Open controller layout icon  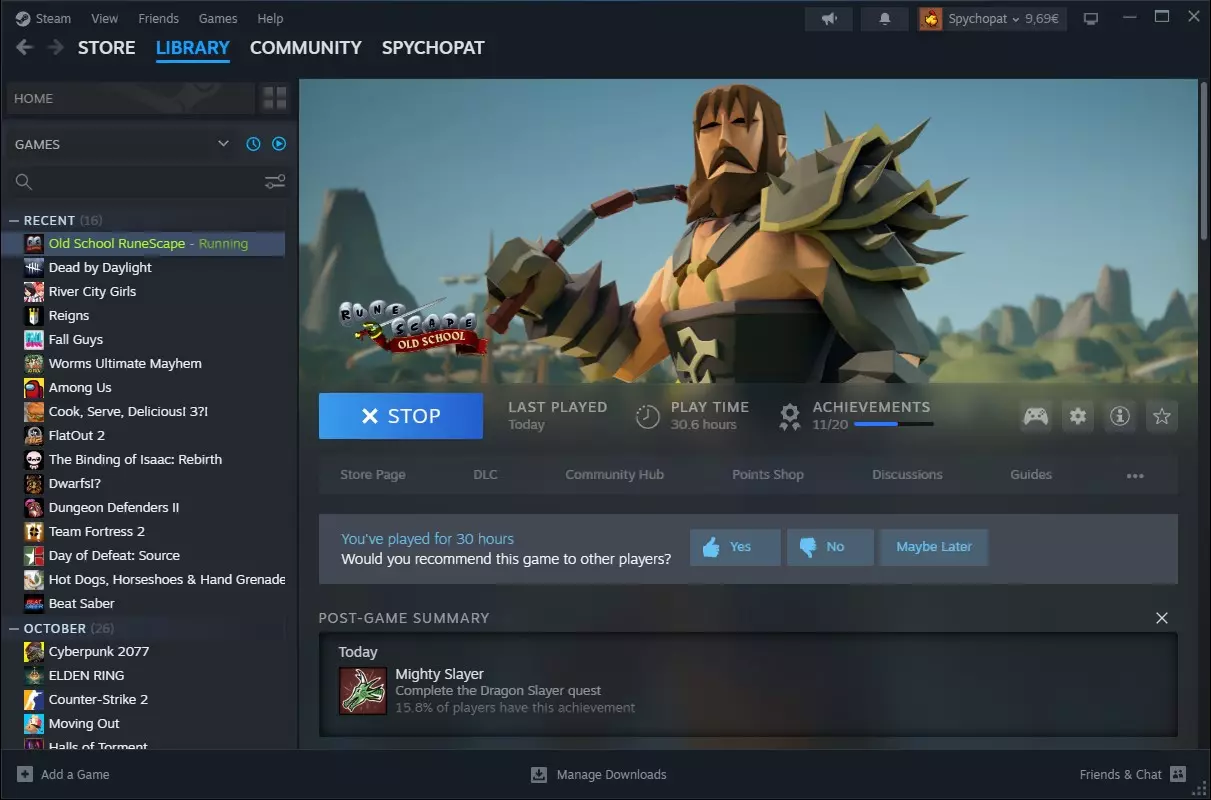[1036, 416]
